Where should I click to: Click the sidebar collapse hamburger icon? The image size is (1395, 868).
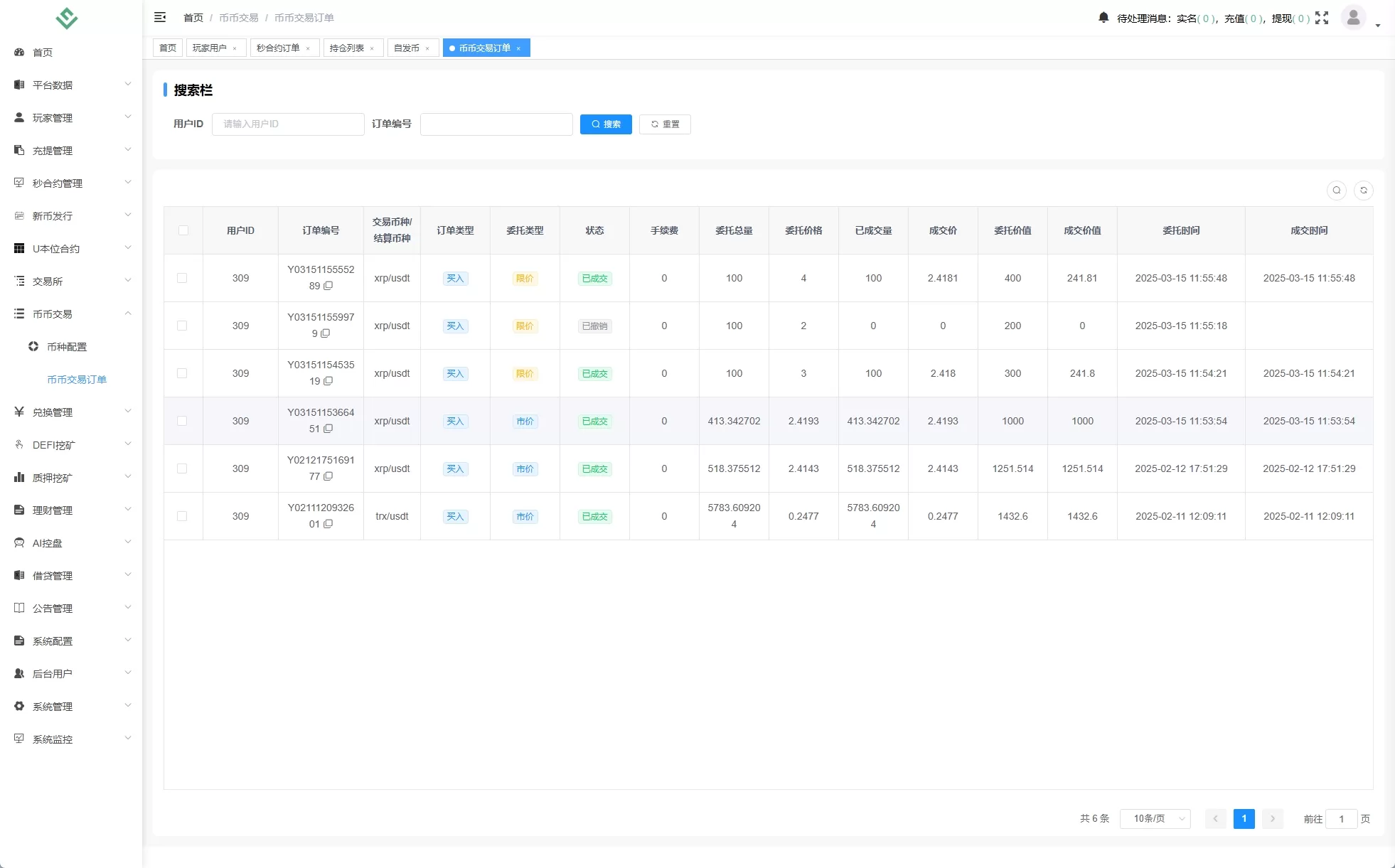[x=160, y=17]
